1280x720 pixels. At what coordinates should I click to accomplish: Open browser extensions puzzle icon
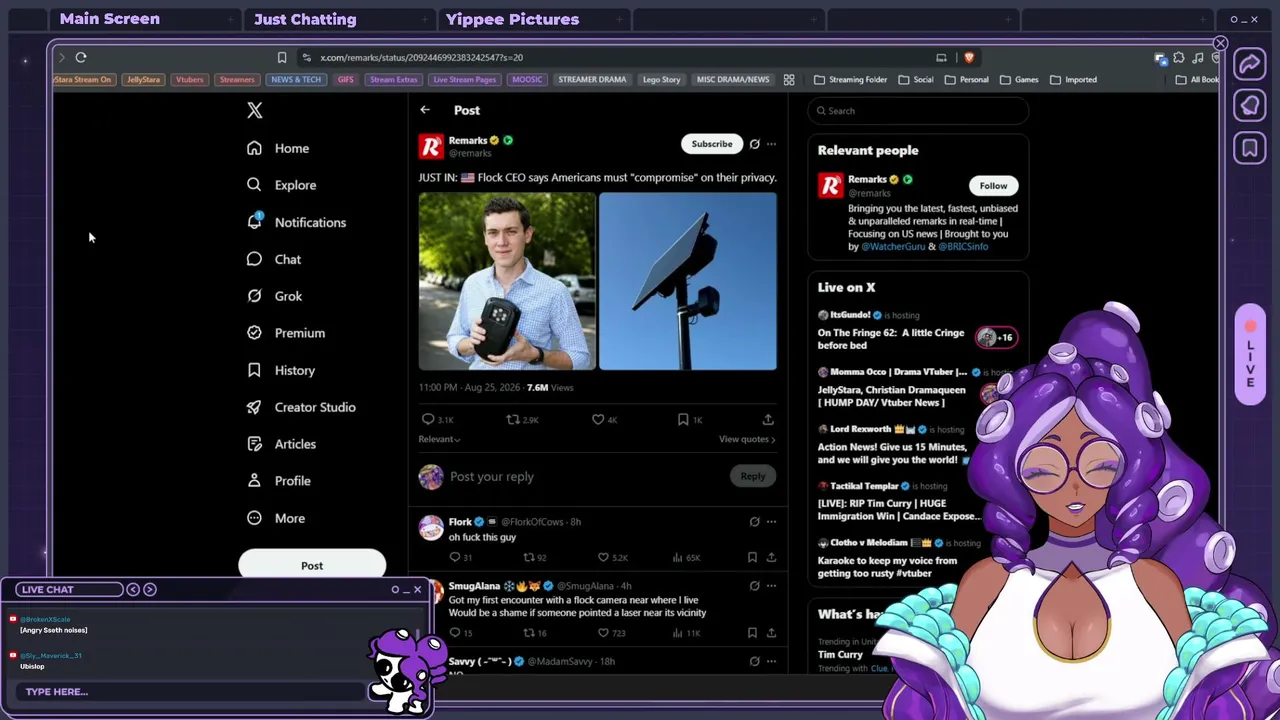click(x=1179, y=58)
